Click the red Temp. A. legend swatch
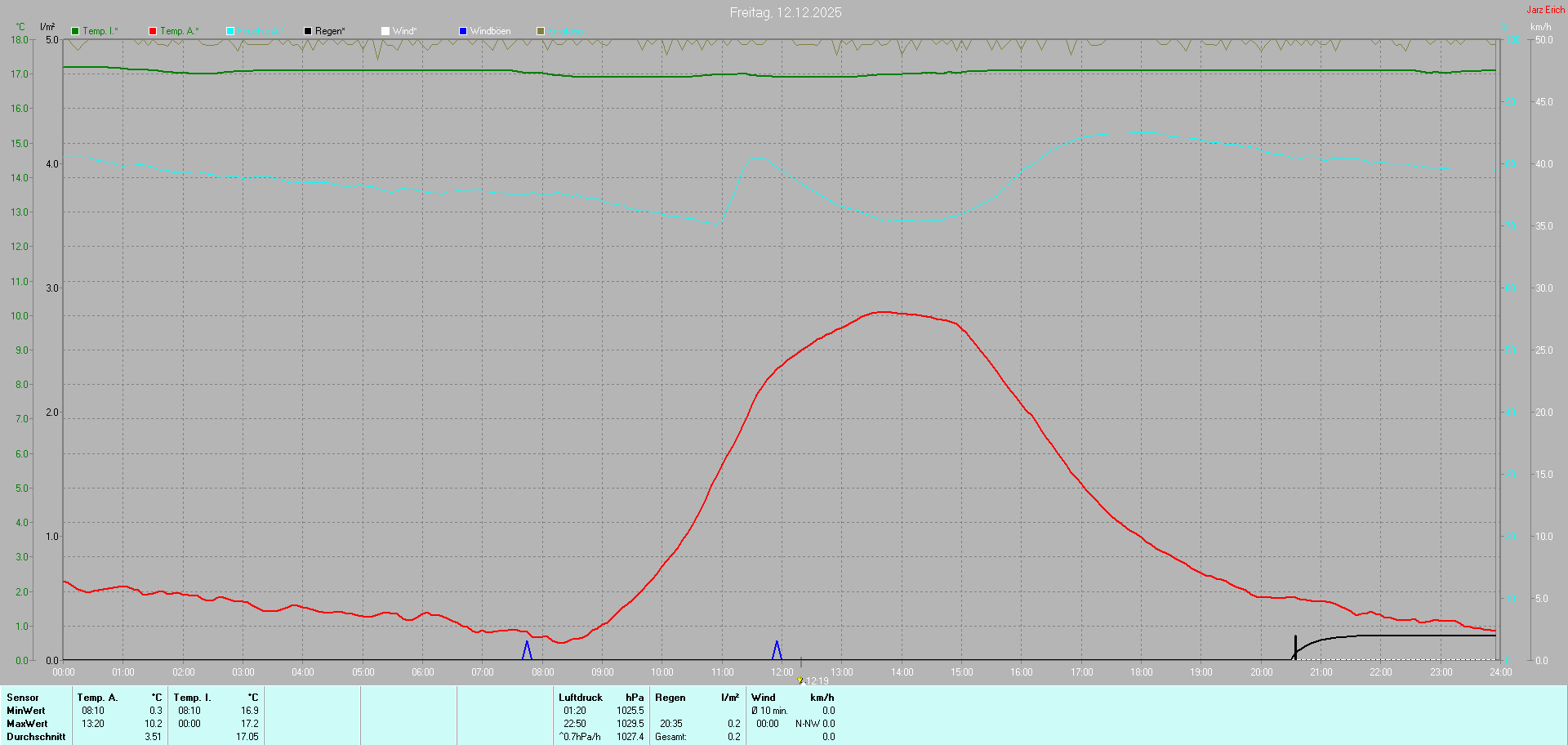This screenshot has width=1568, height=745. (x=153, y=31)
